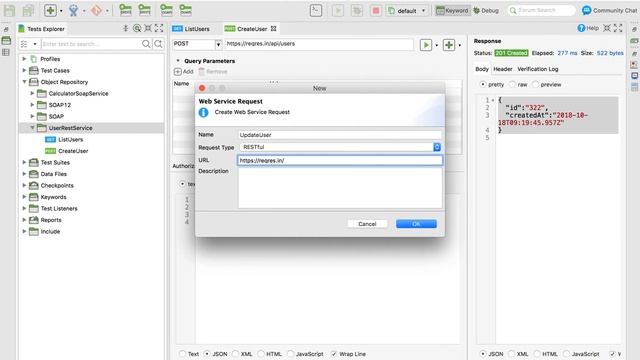Collapse the Query Parameters section
This screenshot has width=640, height=360.
(x=178, y=61)
